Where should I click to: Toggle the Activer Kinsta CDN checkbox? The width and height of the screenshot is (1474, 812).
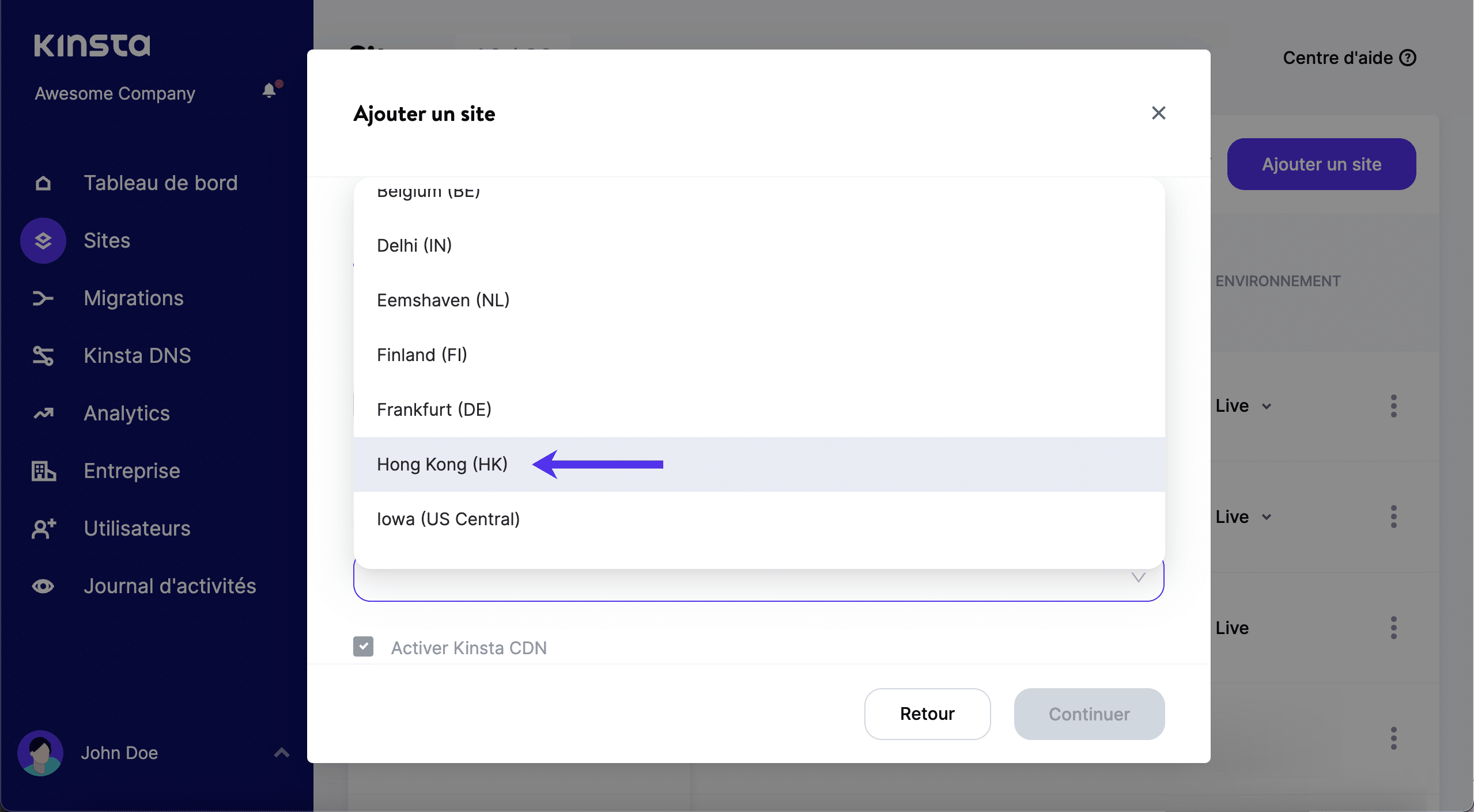(363, 647)
